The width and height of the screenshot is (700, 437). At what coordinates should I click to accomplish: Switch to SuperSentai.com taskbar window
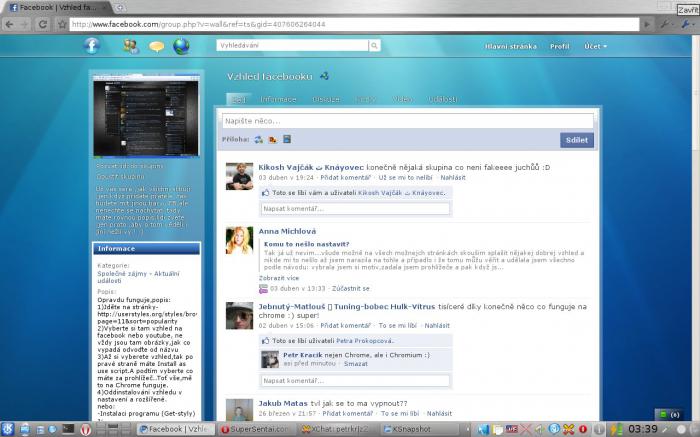[x=255, y=429]
